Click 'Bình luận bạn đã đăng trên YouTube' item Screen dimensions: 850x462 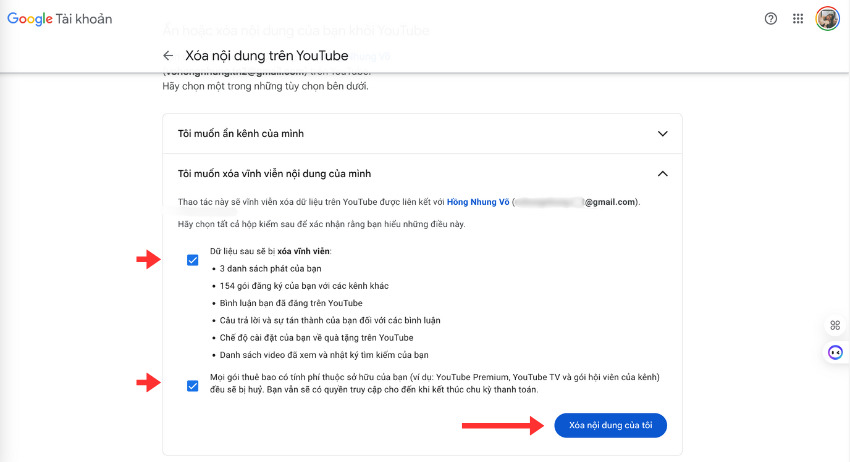[291, 303]
